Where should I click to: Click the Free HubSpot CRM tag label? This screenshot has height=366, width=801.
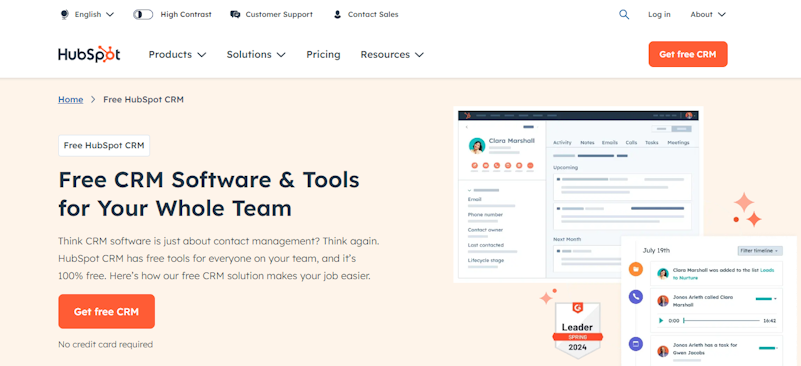[104, 145]
